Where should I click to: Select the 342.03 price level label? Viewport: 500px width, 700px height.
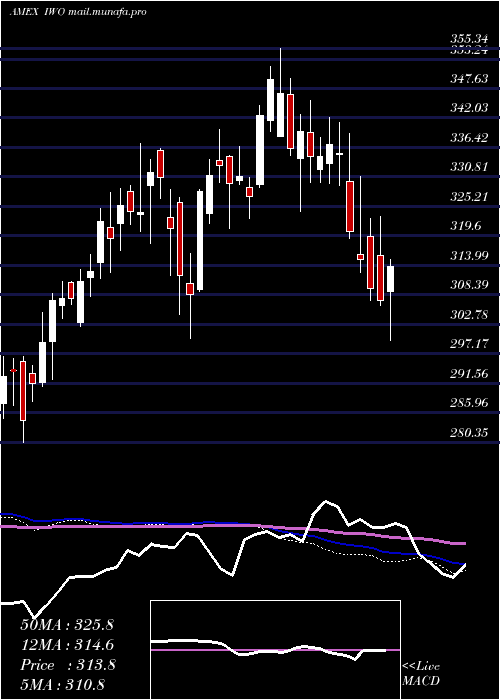point(469,108)
